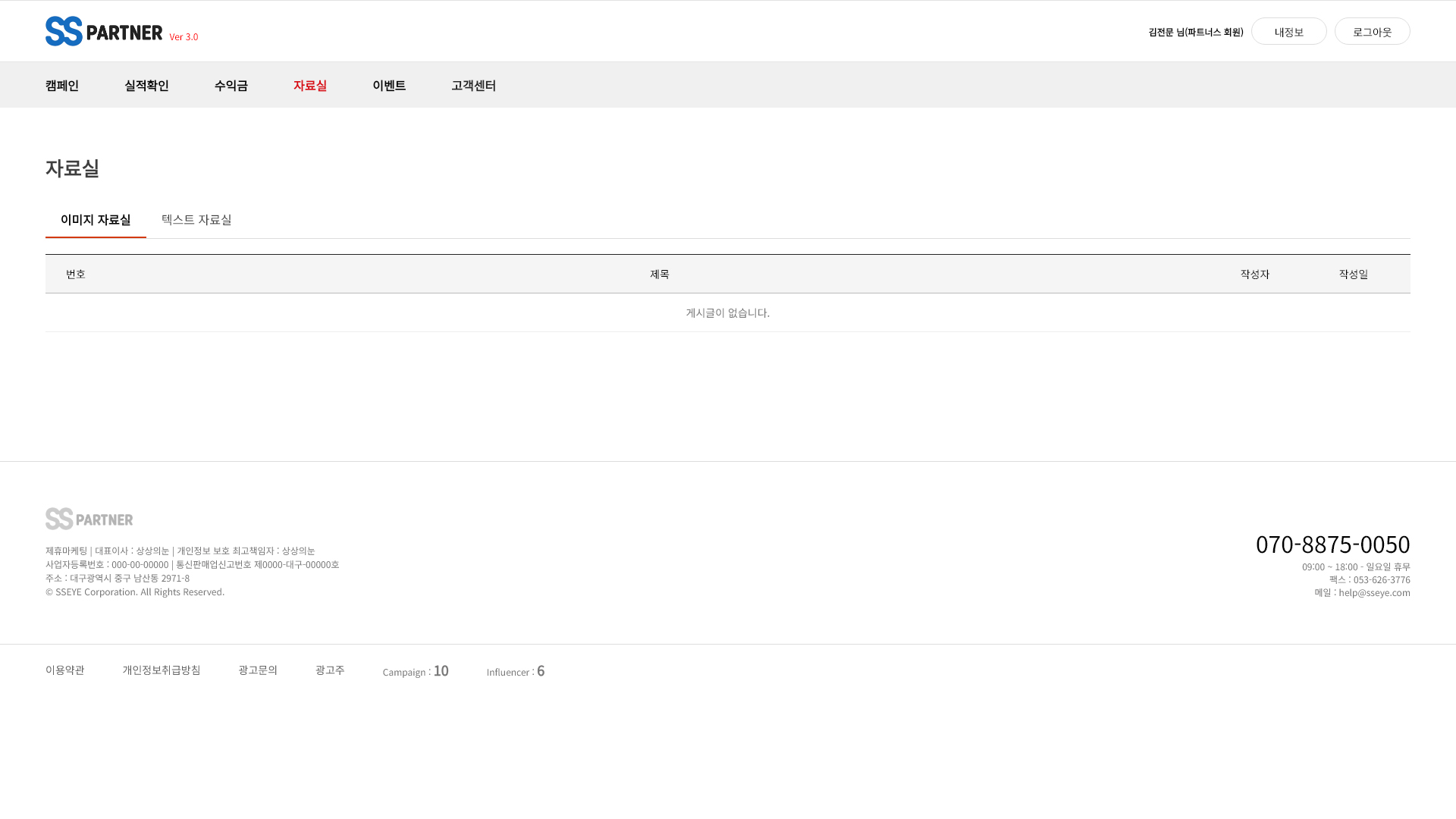The height and width of the screenshot is (819, 1456).
Task: Click the 070-8875-0050 phone number
Action: (1332, 544)
